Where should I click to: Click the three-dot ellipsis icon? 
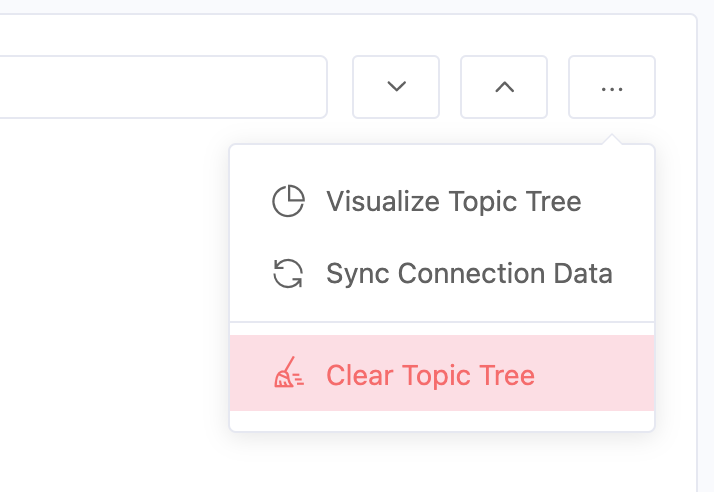(x=612, y=88)
